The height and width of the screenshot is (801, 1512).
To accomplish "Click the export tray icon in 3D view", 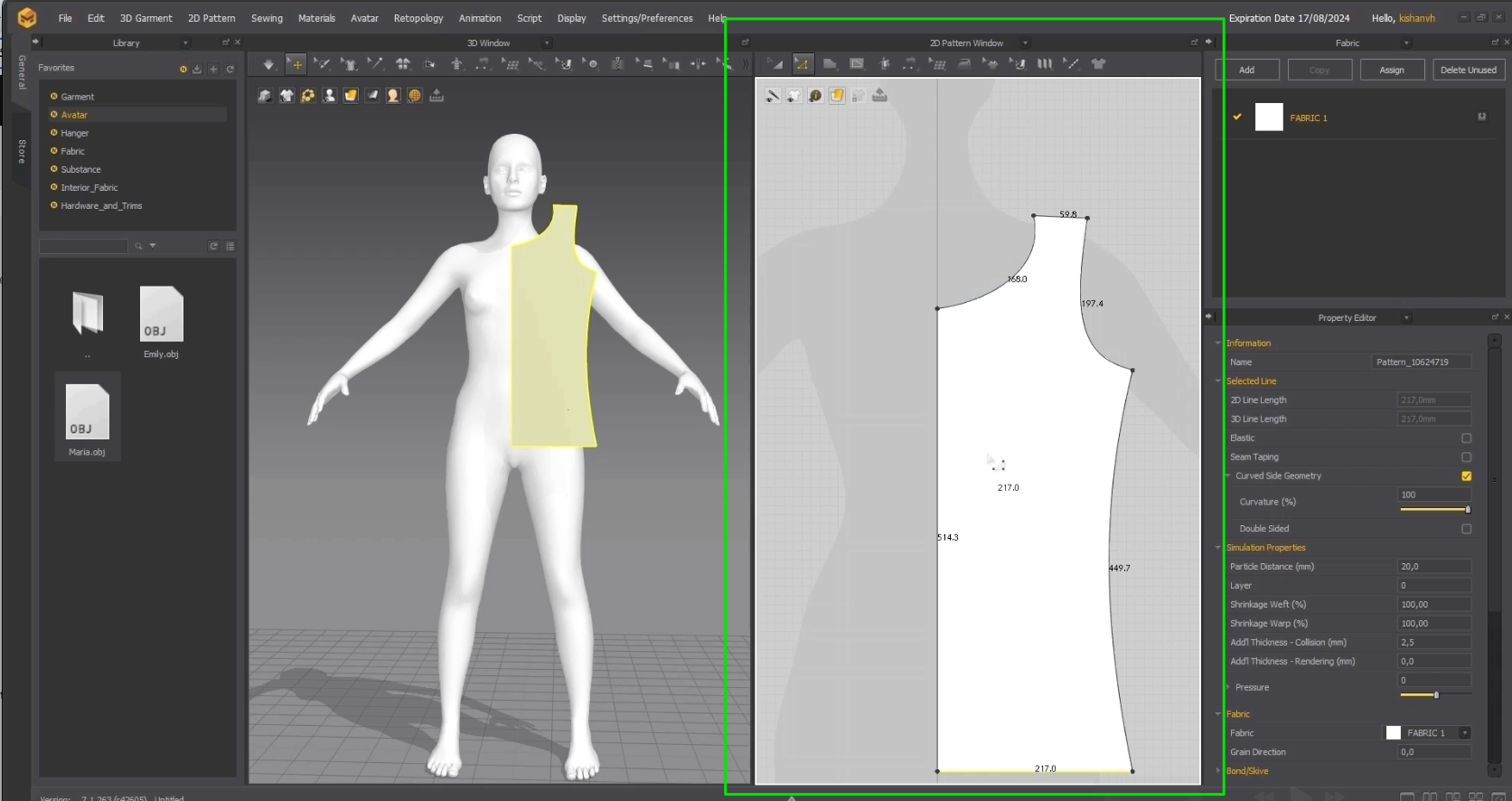I will (x=437, y=96).
